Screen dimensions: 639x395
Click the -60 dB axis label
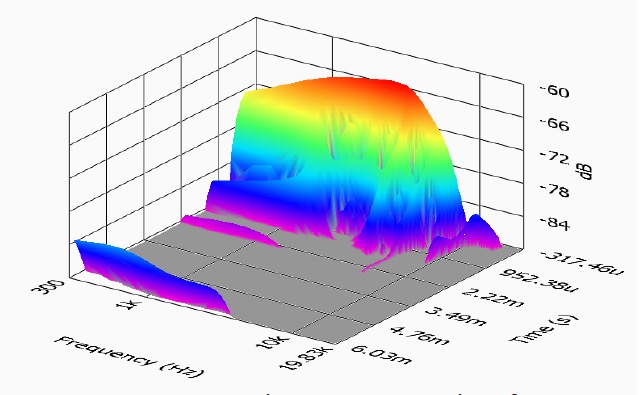click(x=554, y=91)
